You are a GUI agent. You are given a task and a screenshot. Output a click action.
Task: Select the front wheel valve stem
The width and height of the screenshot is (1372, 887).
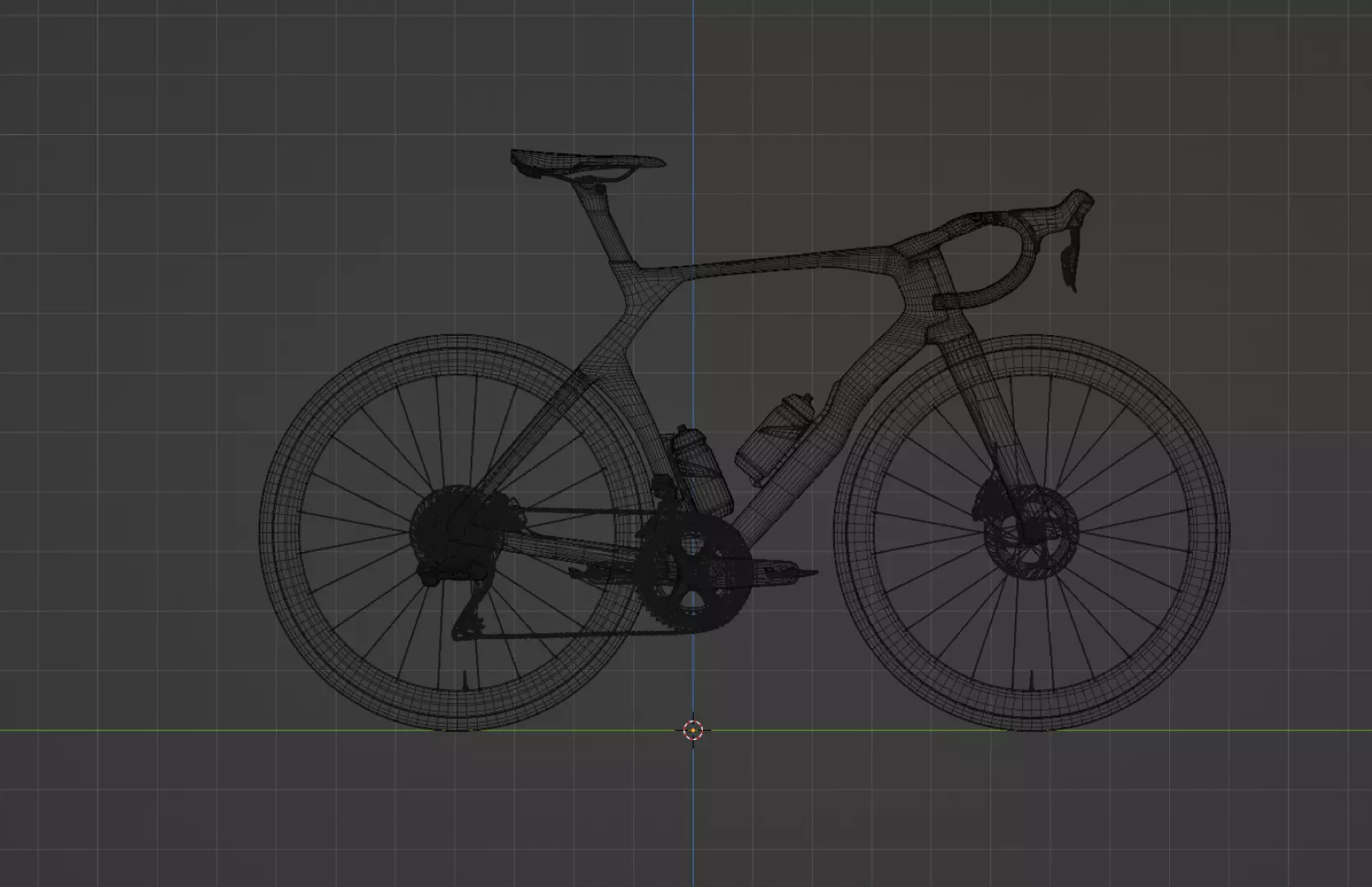coord(1032,681)
